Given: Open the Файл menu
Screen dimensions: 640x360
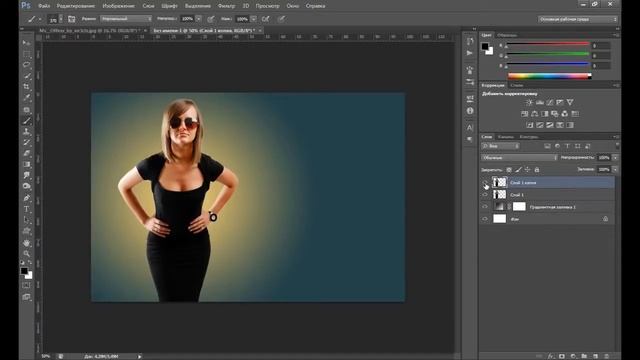Looking at the screenshot, I should 44,6.
